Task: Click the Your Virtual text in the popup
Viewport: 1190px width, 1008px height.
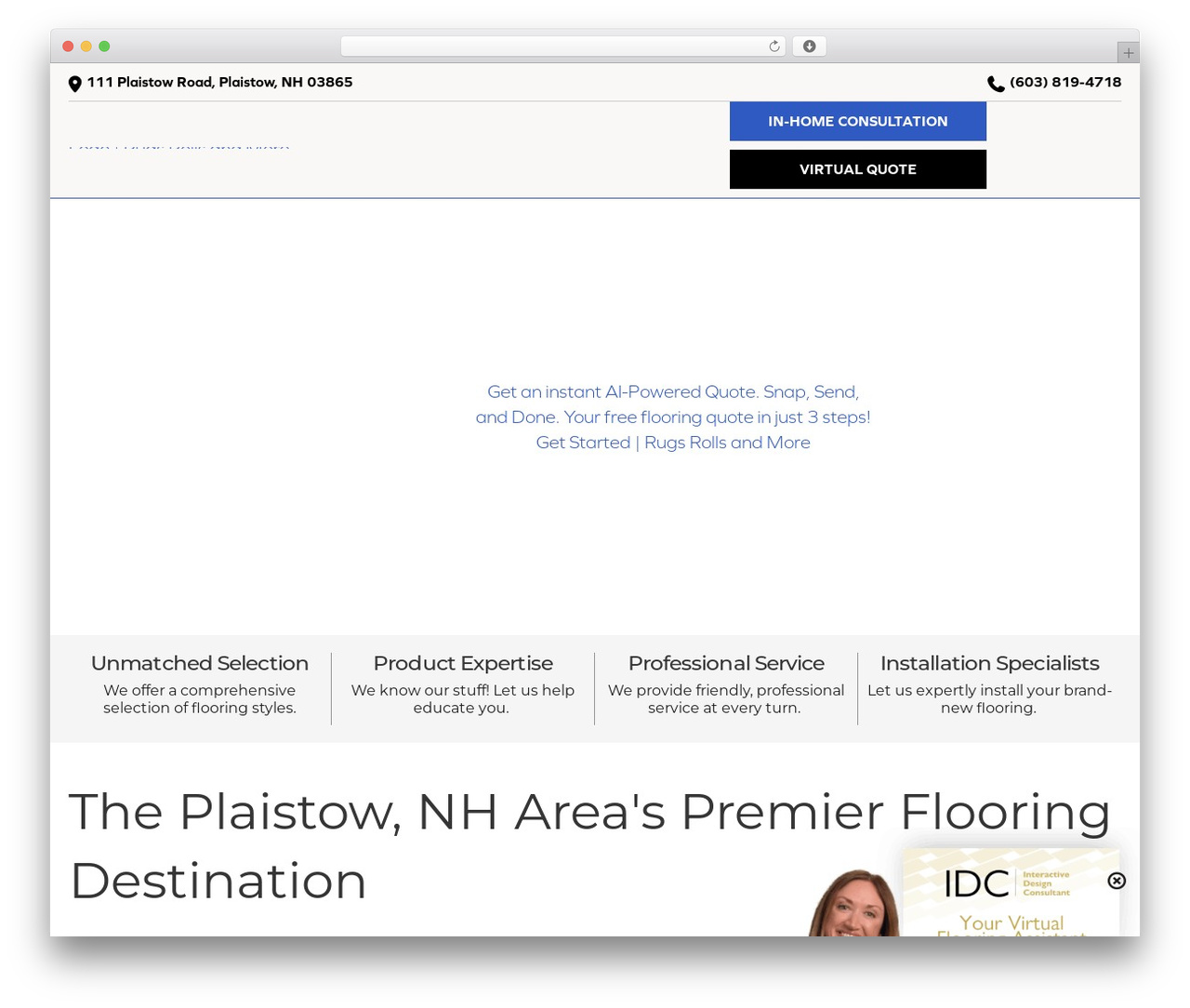Action: pos(1011,923)
